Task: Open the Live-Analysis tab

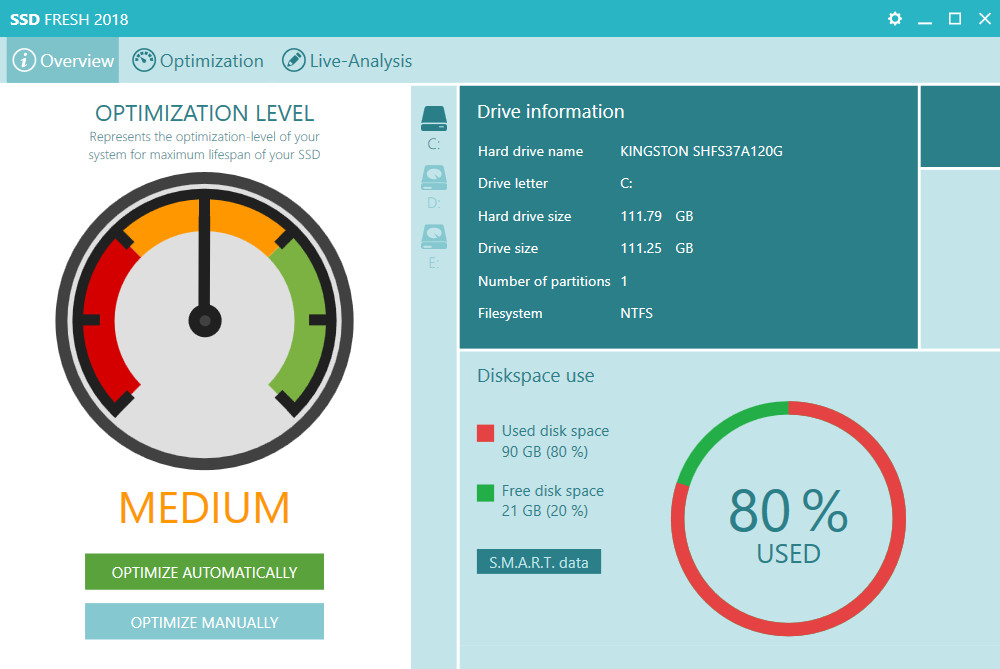Action: [x=347, y=60]
